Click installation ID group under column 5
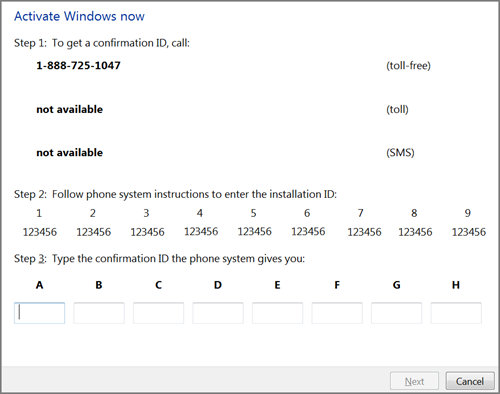Image resolution: width=500 pixels, height=394 pixels. 255,231
